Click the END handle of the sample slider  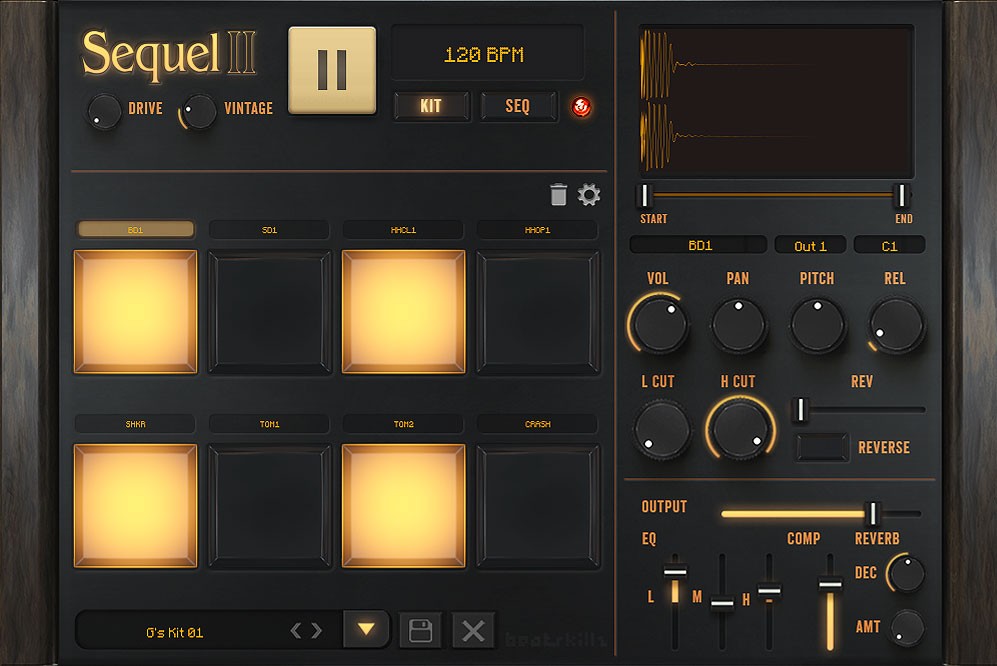coord(905,196)
